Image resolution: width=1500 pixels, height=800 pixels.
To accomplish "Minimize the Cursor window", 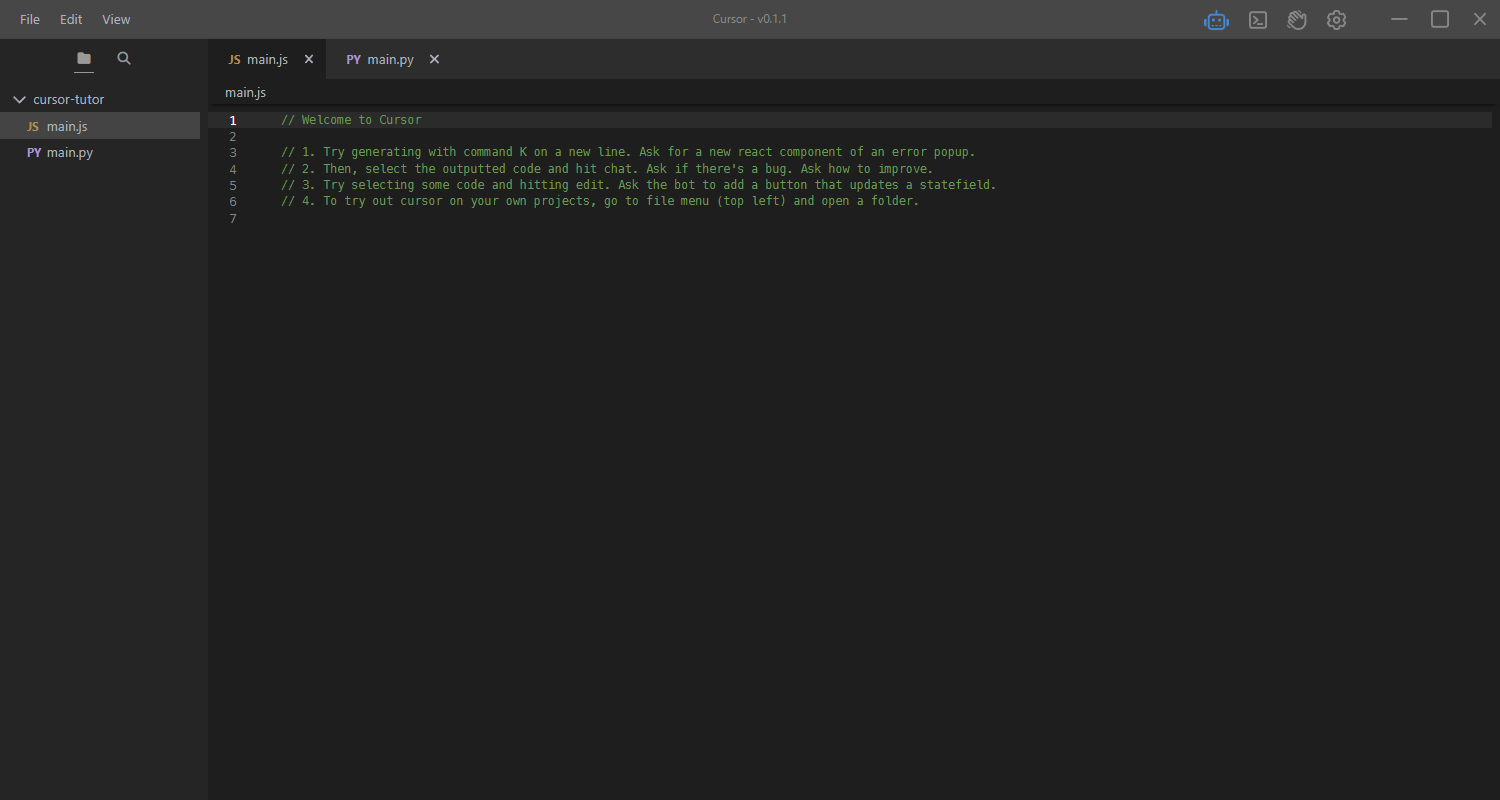I will (1400, 19).
